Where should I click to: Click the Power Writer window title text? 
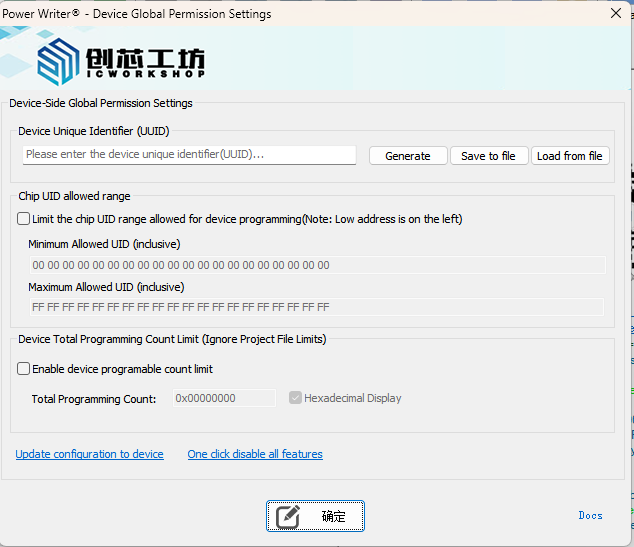137,14
